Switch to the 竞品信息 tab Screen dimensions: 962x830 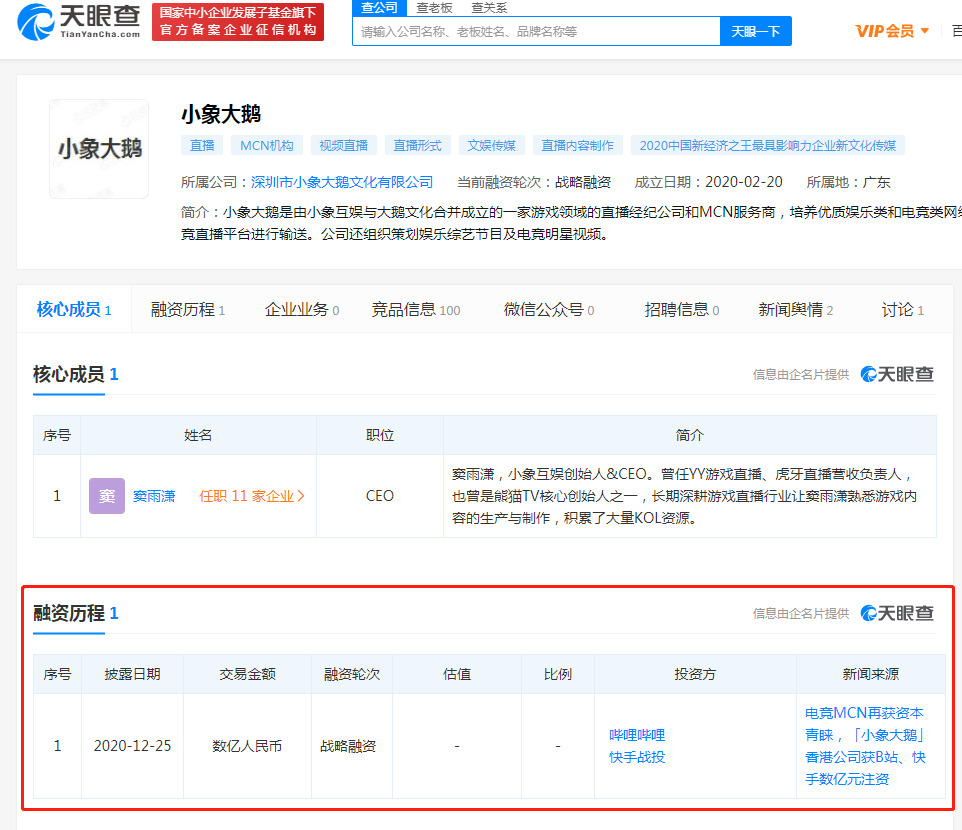[x=415, y=310]
